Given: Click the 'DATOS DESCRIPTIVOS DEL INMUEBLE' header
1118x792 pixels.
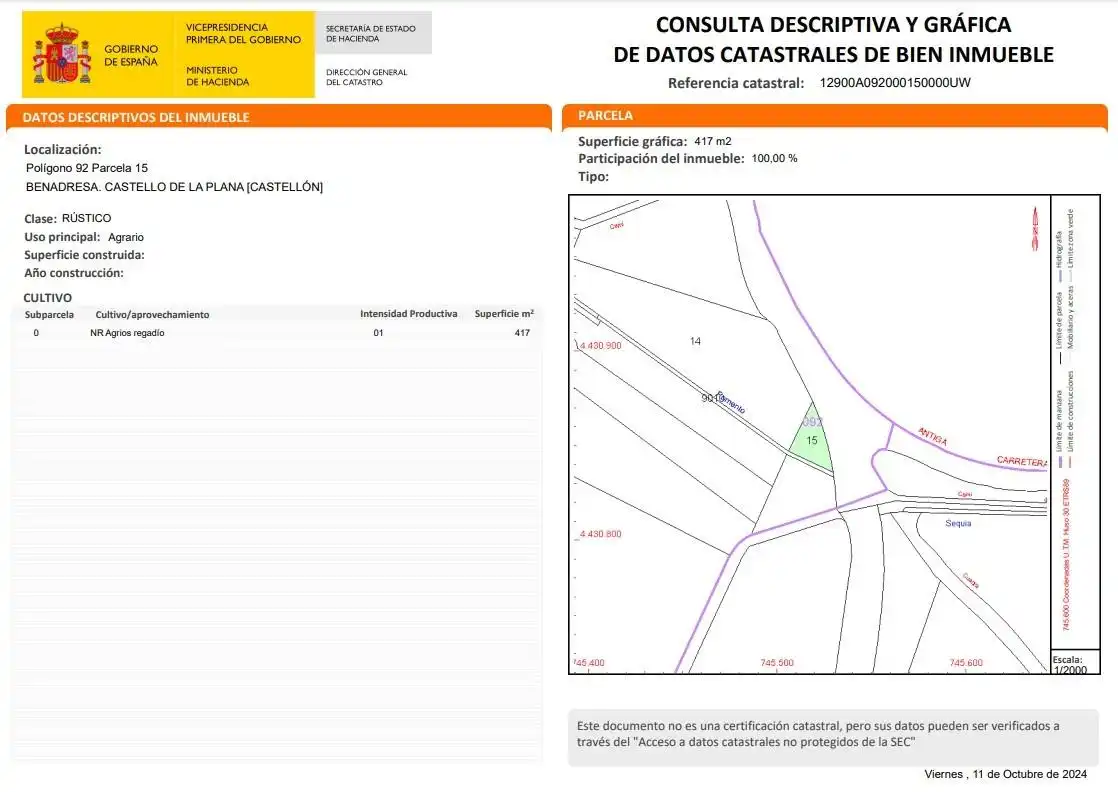Looking at the screenshot, I should click(135, 118).
